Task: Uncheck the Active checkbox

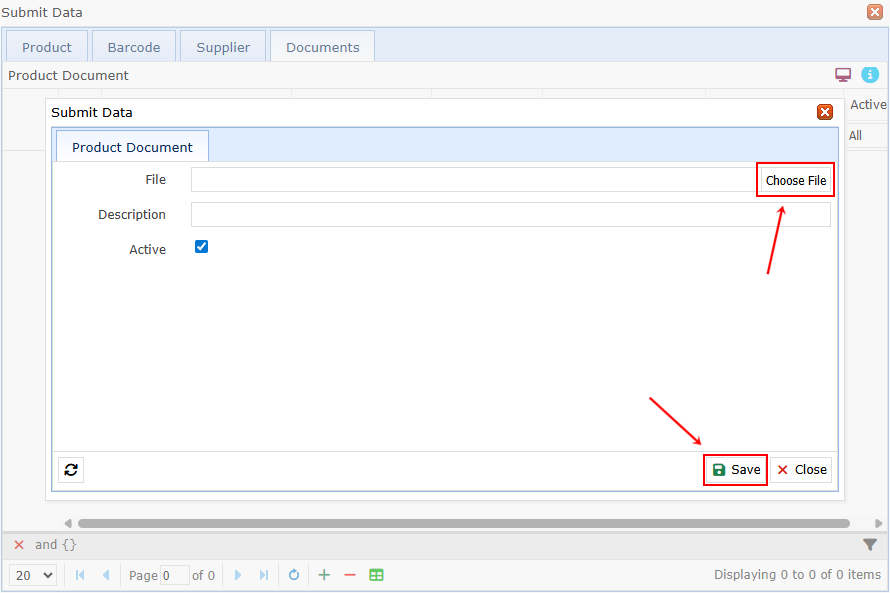Action: point(201,247)
